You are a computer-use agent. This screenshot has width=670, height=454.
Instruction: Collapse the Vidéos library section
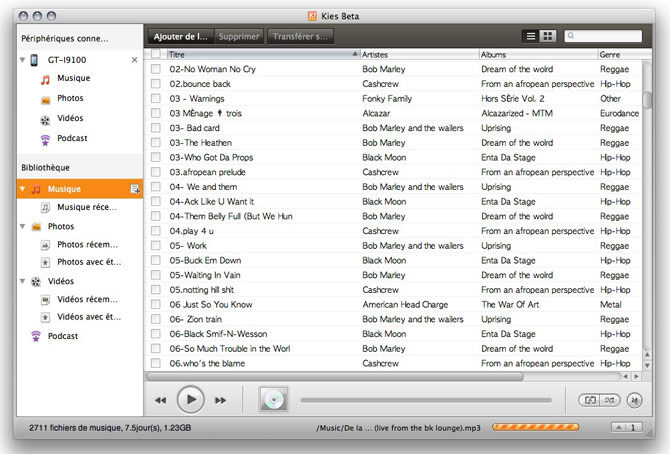(x=23, y=281)
